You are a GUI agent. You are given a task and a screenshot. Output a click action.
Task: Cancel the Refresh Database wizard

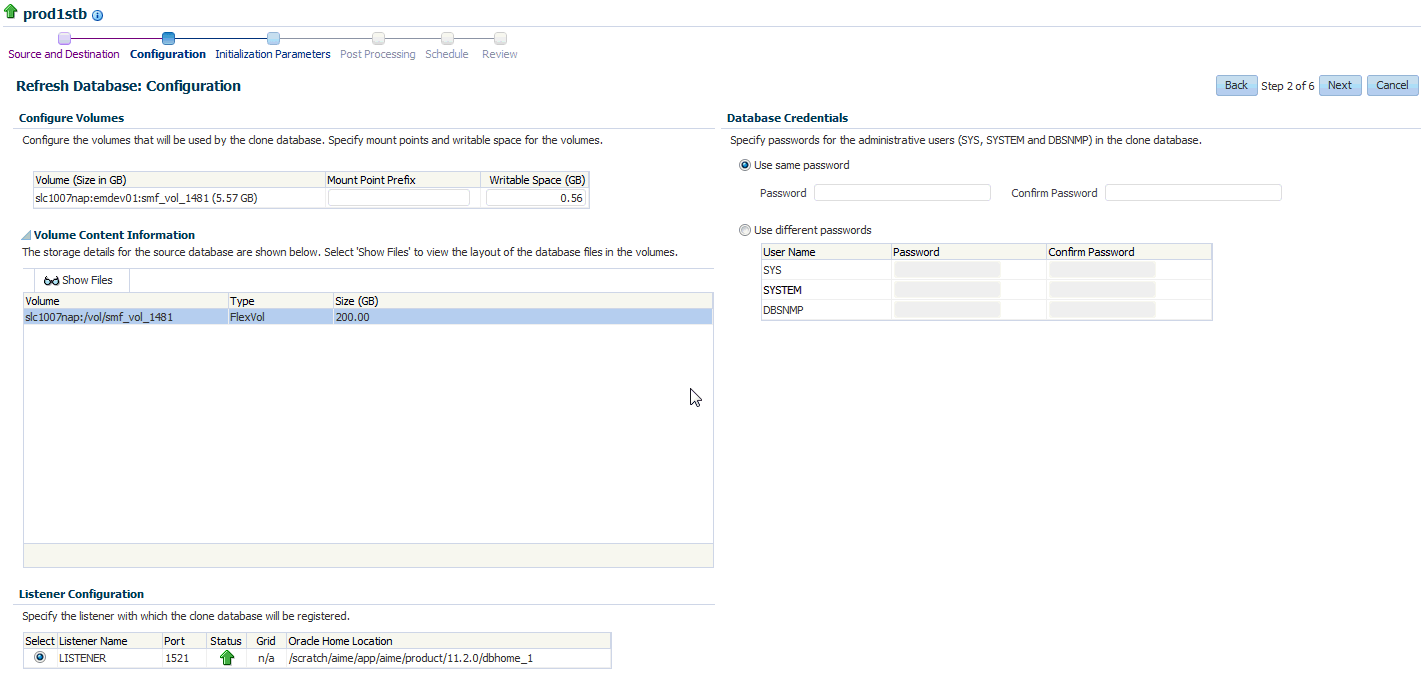[x=1392, y=85]
